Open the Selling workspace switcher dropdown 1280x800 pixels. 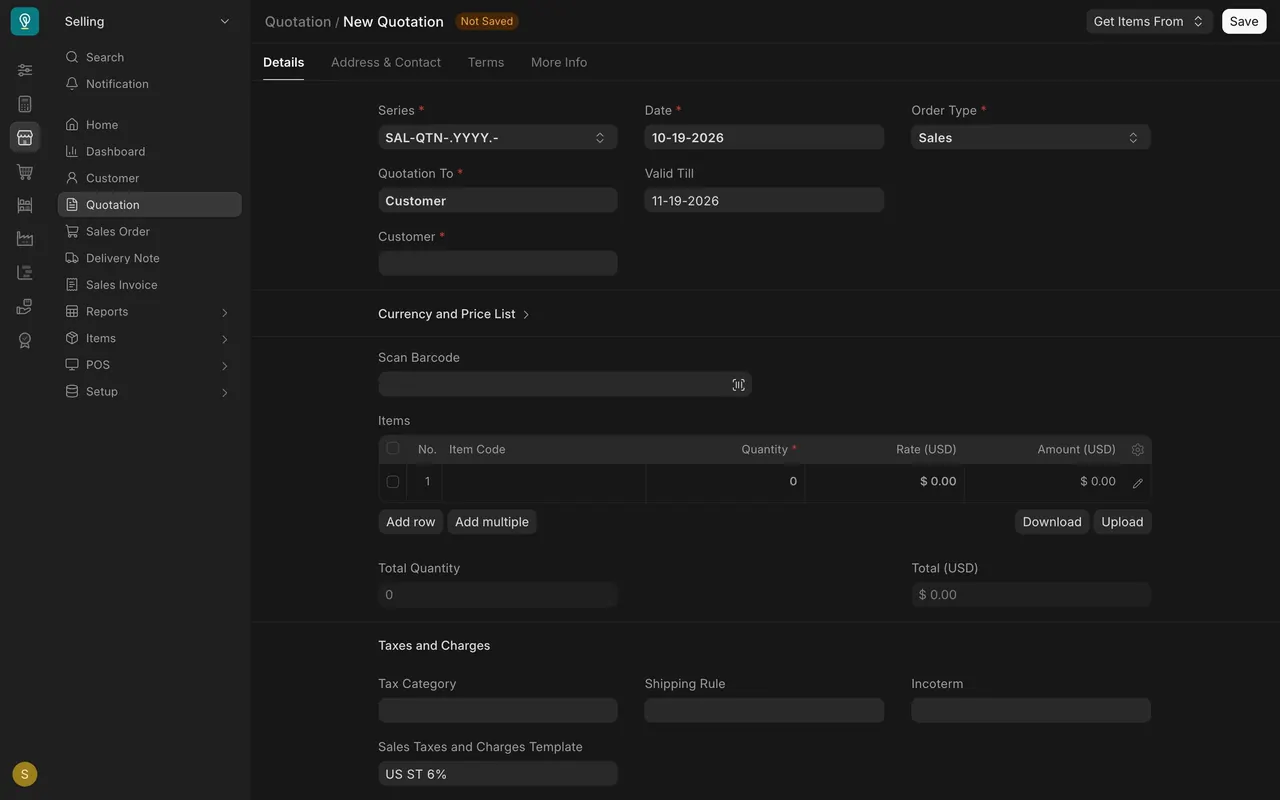click(148, 21)
